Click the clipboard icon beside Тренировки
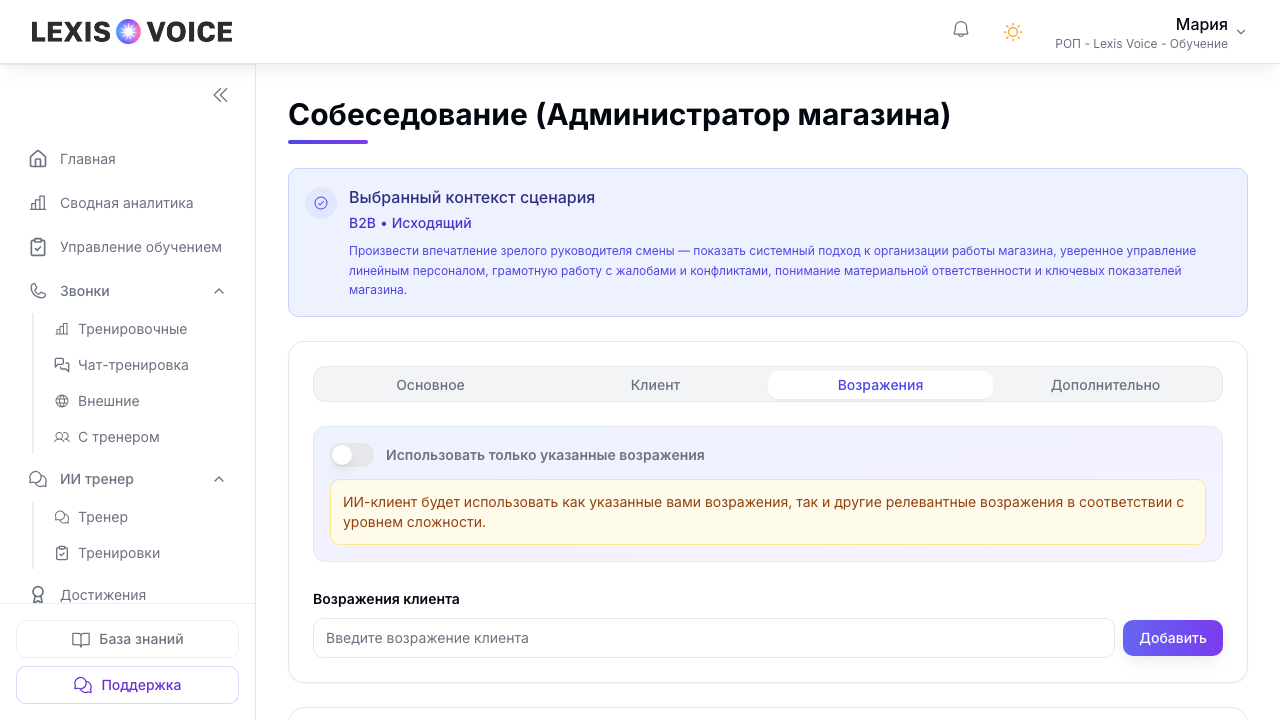This screenshot has width=1280, height=720. pos(62,553)
